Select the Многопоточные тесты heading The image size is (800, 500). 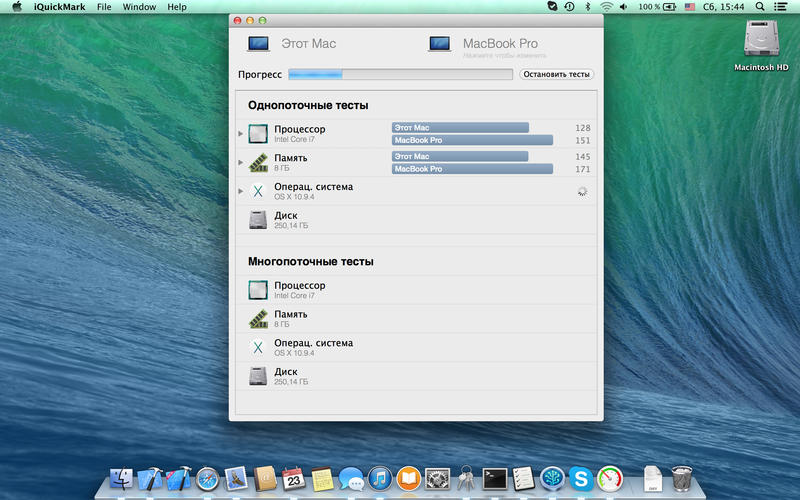click(x=311, y=262)
